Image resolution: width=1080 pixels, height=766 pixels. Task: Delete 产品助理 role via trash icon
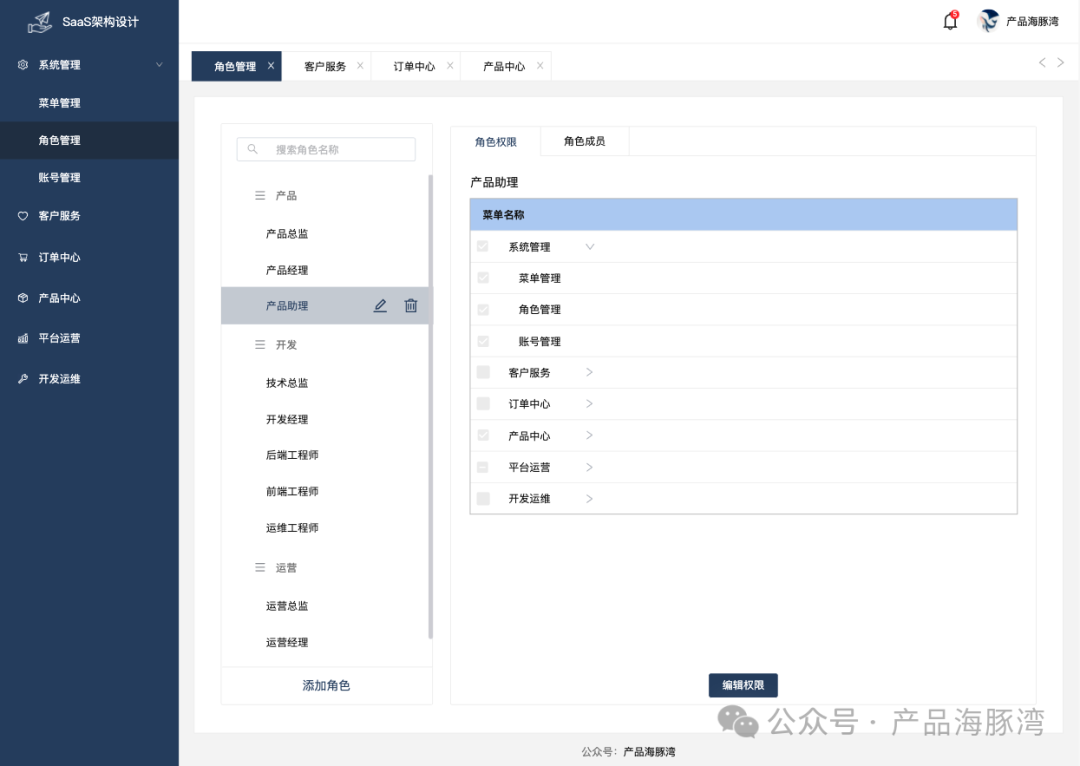click(x=410, y=305)
